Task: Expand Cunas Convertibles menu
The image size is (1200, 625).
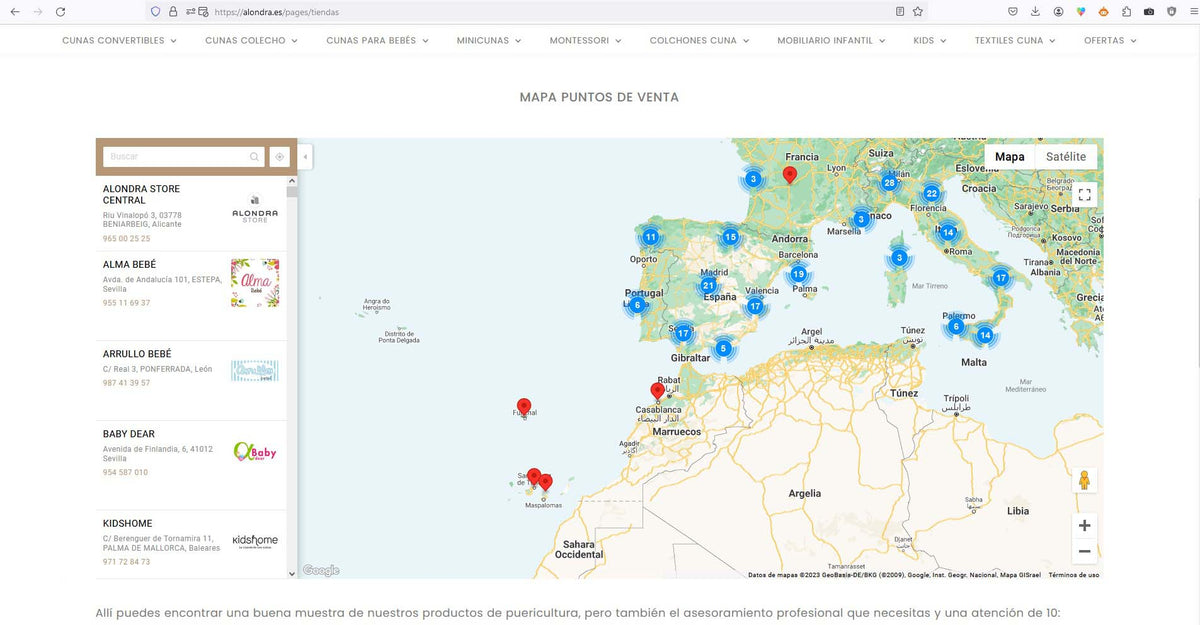Action: pos(119,41)
